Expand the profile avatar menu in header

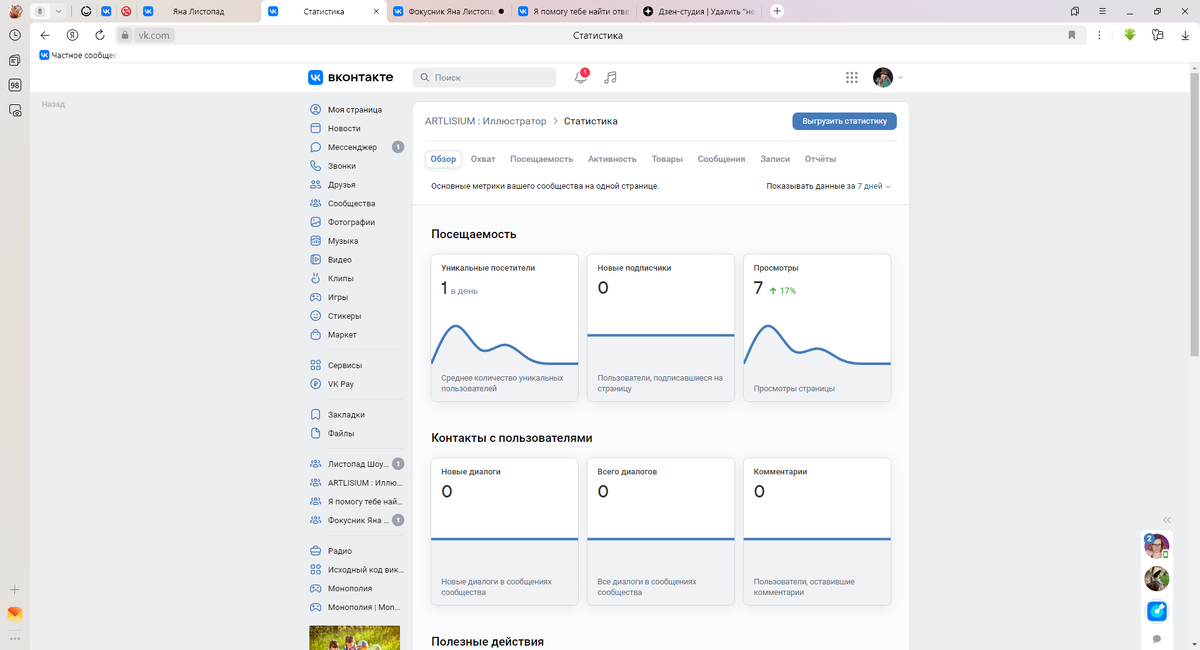[888, 77]
